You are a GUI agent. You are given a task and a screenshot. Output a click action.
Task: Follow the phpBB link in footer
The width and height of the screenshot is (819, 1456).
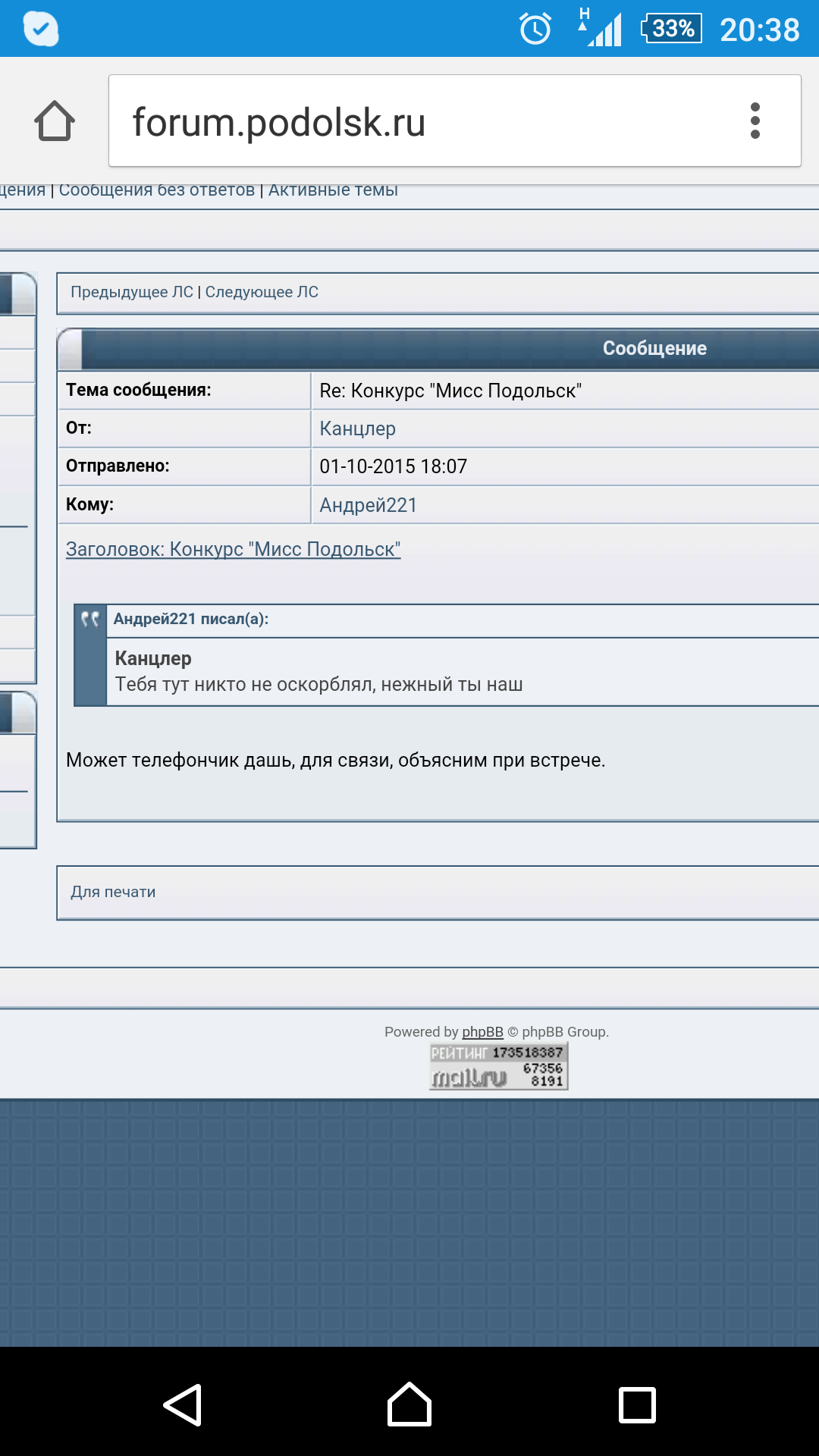point(482,1031)
